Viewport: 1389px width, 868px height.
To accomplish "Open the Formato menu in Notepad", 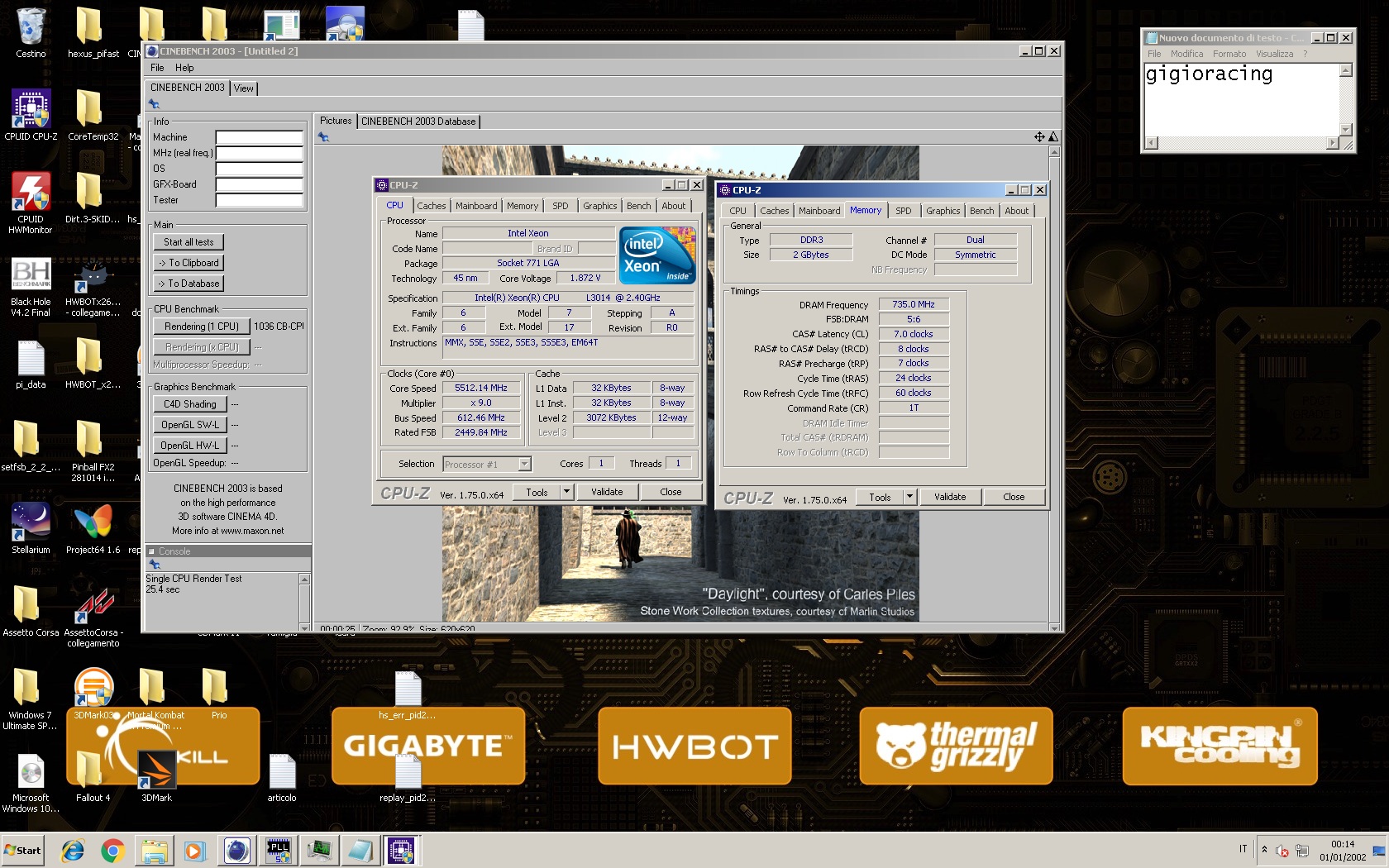I will 1229,54.
